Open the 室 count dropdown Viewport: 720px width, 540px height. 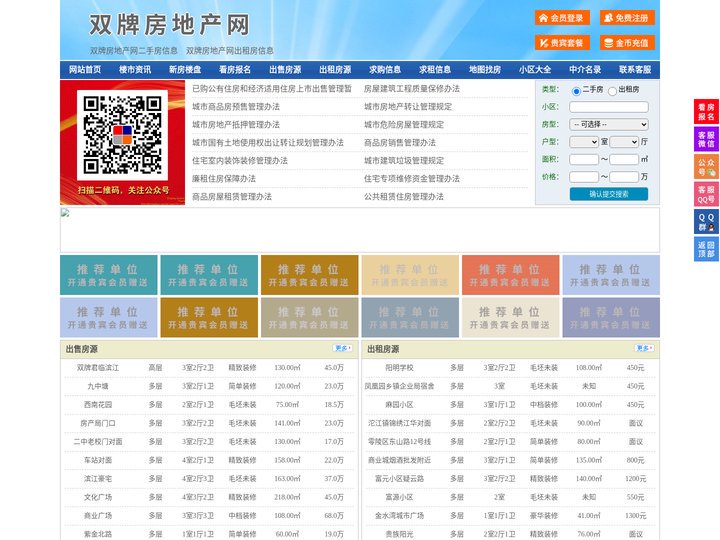tap(584, 142)
